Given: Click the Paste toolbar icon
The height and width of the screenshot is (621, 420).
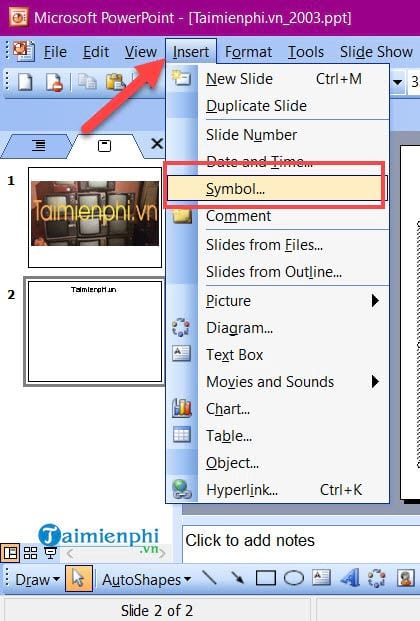Looking at the screenshot, I should pos(115,82).
